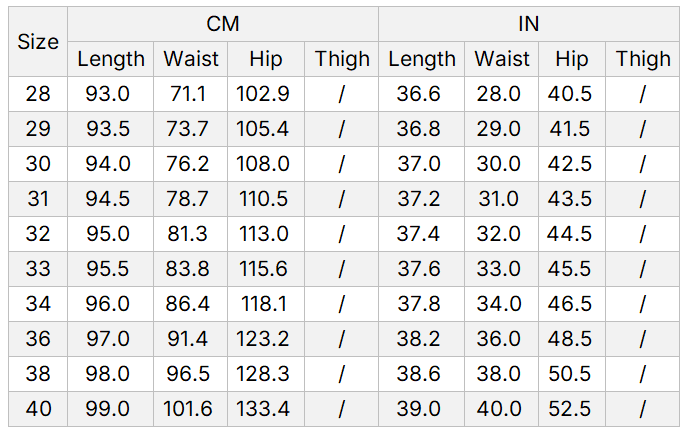Click the Waist header under IN
Image resolution: width=688 pixels, height=433 pixels.
tap(502, 59)
